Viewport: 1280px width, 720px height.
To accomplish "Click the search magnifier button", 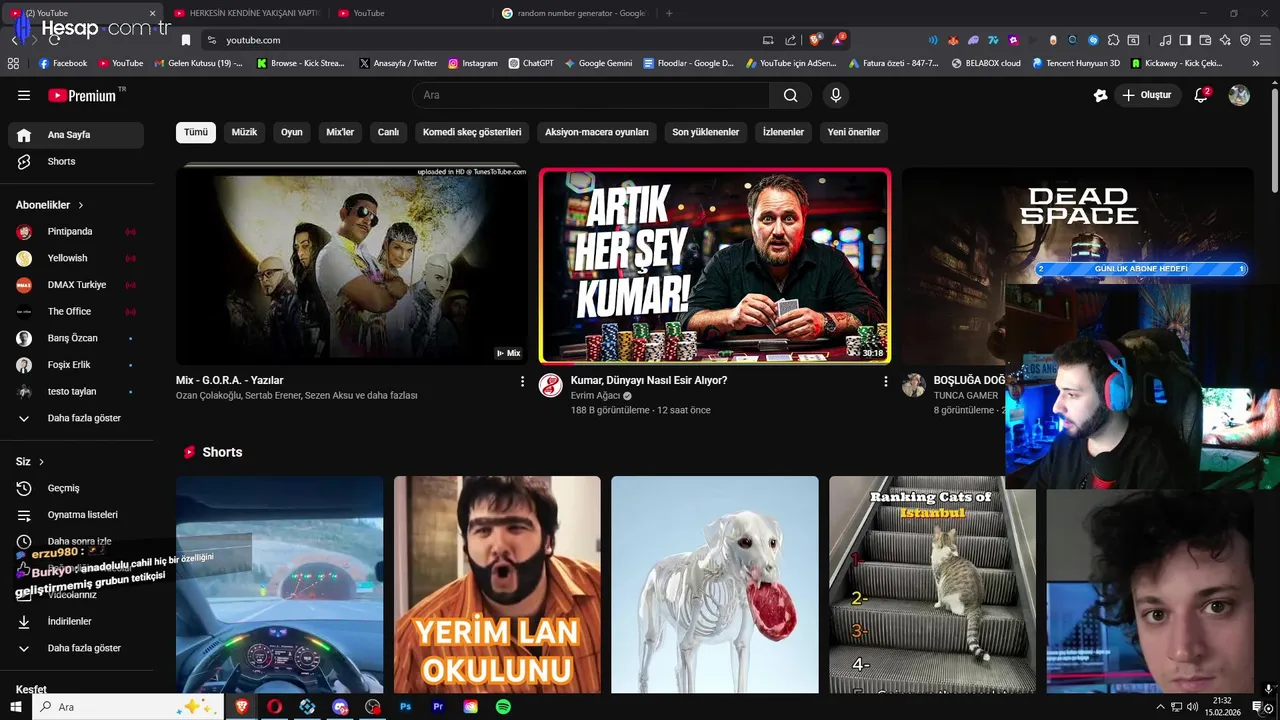I will pos(791,95).
